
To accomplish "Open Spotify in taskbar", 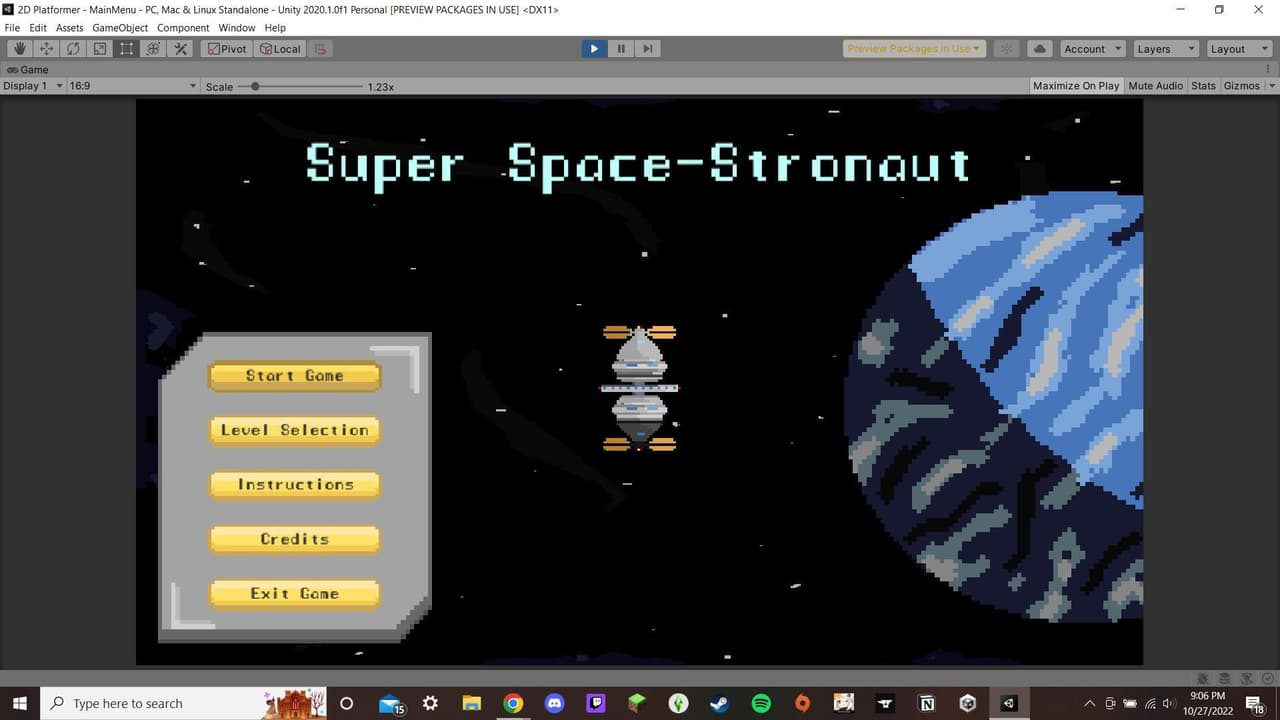I will click(x=761, y=704).
